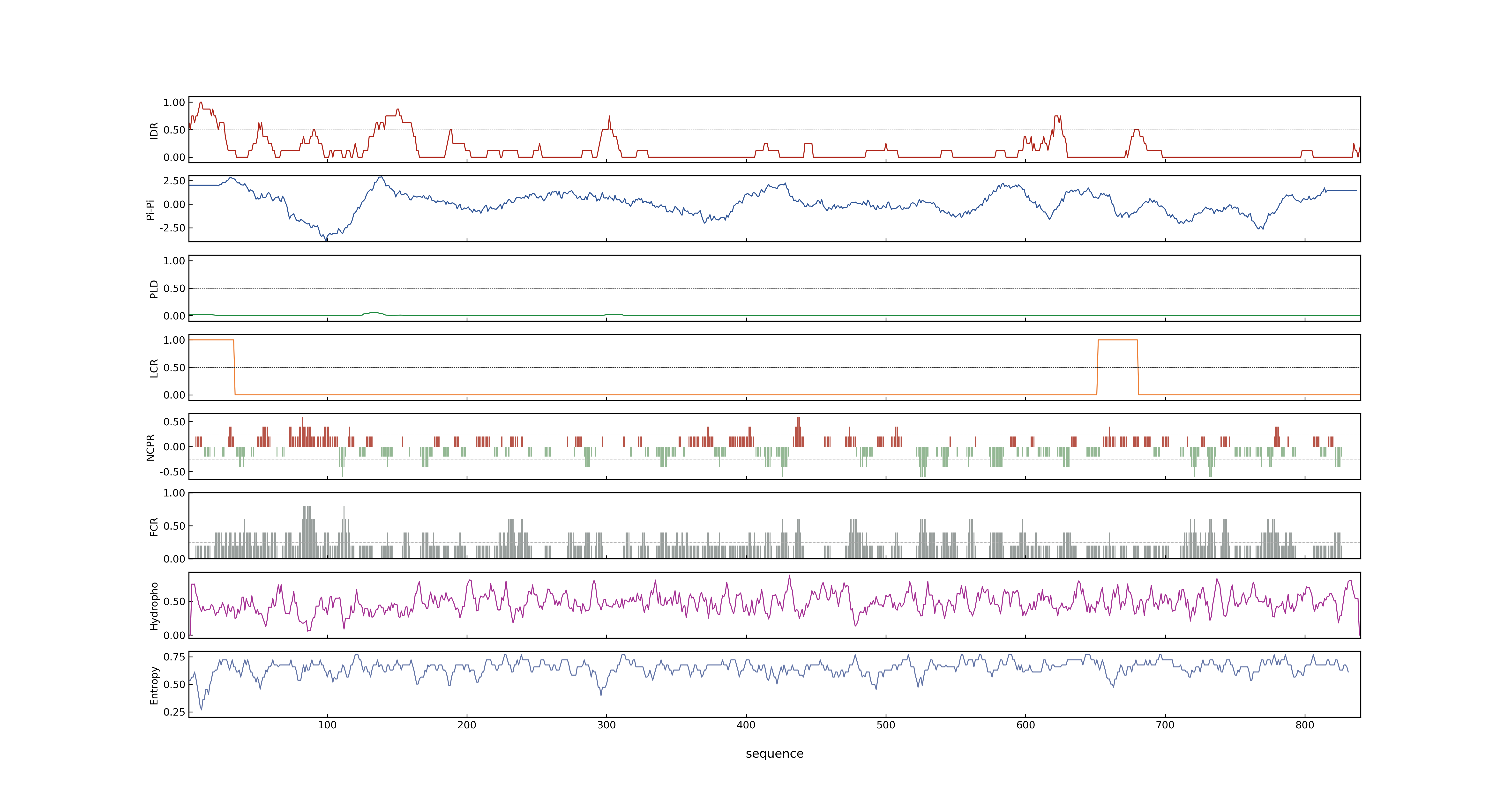Click the x-axis tick label 600
Viewport: 1512px width, 806px height.
(1026, 725)
